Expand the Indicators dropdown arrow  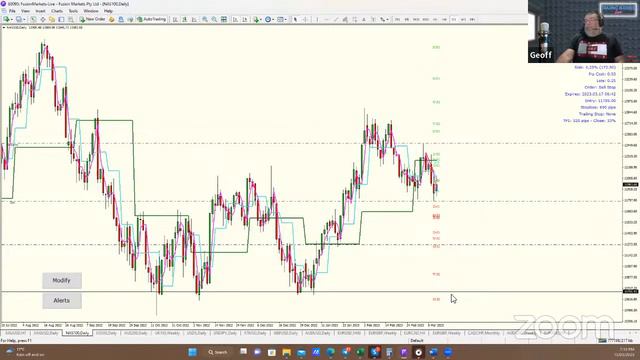click(261, 19)
